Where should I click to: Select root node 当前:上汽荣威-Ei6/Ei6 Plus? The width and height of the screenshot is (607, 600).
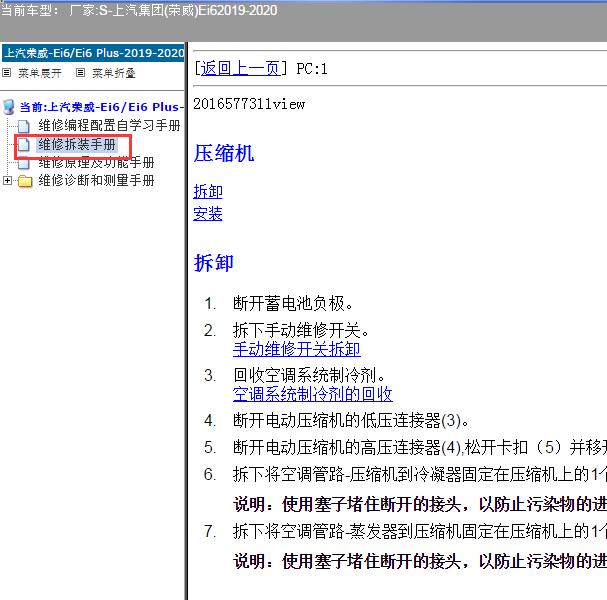click(101, 107)
